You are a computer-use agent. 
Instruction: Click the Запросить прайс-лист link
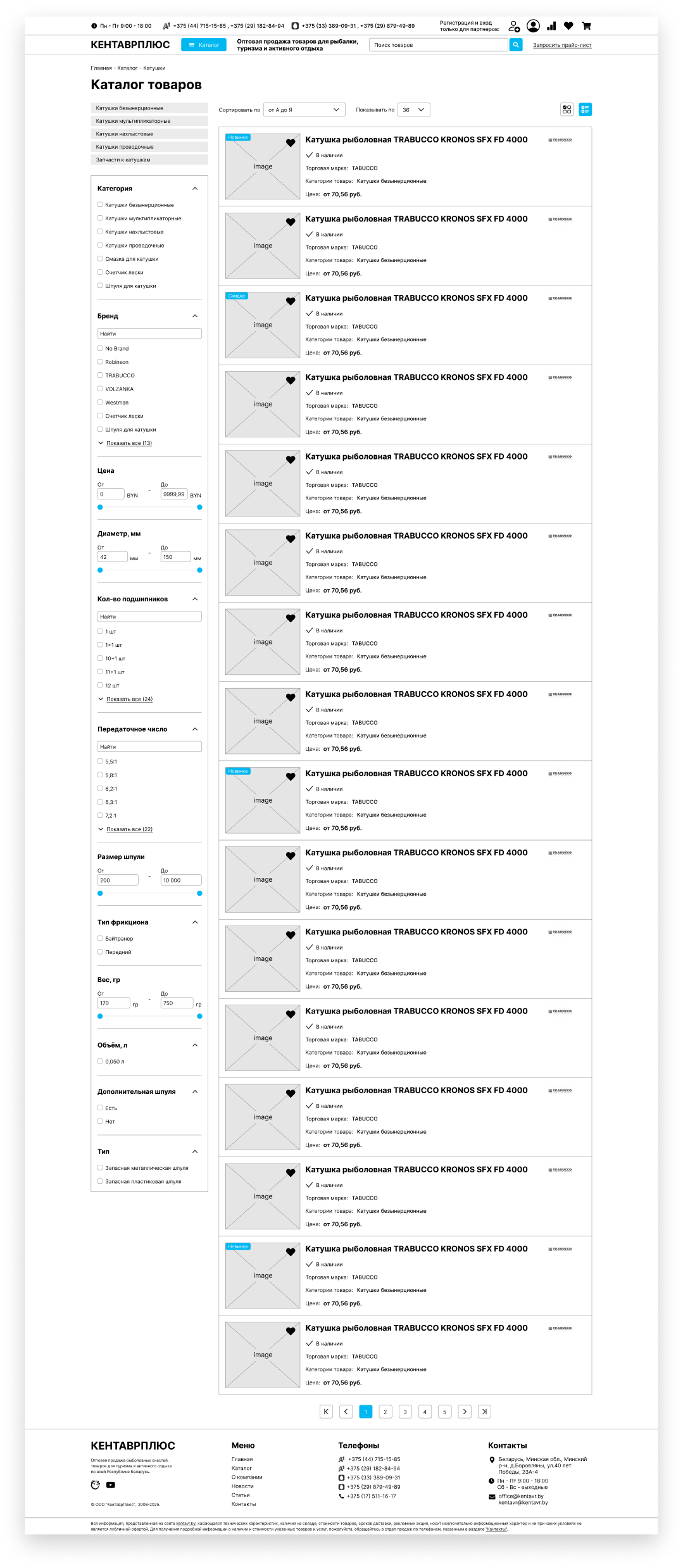click(562, 46)
